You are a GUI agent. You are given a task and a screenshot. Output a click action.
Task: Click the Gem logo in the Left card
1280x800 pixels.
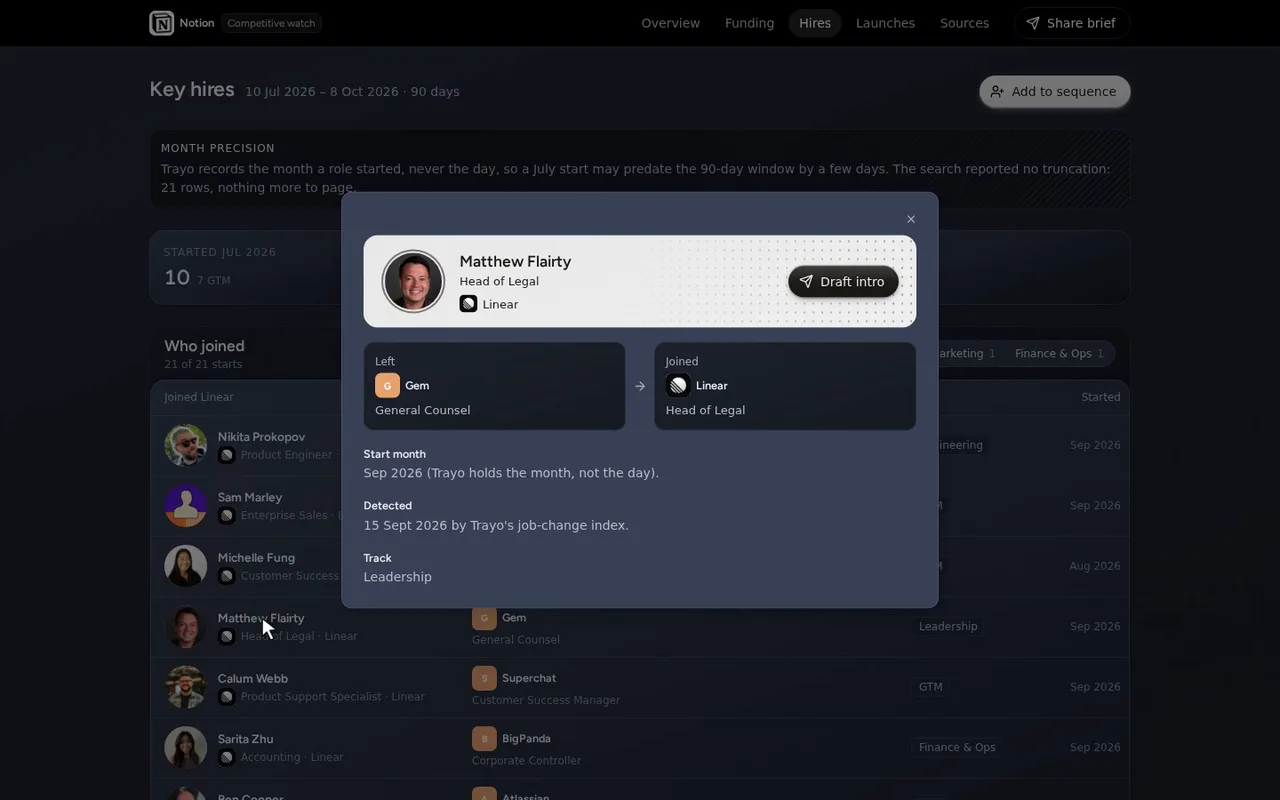click(x=387, y=385)
